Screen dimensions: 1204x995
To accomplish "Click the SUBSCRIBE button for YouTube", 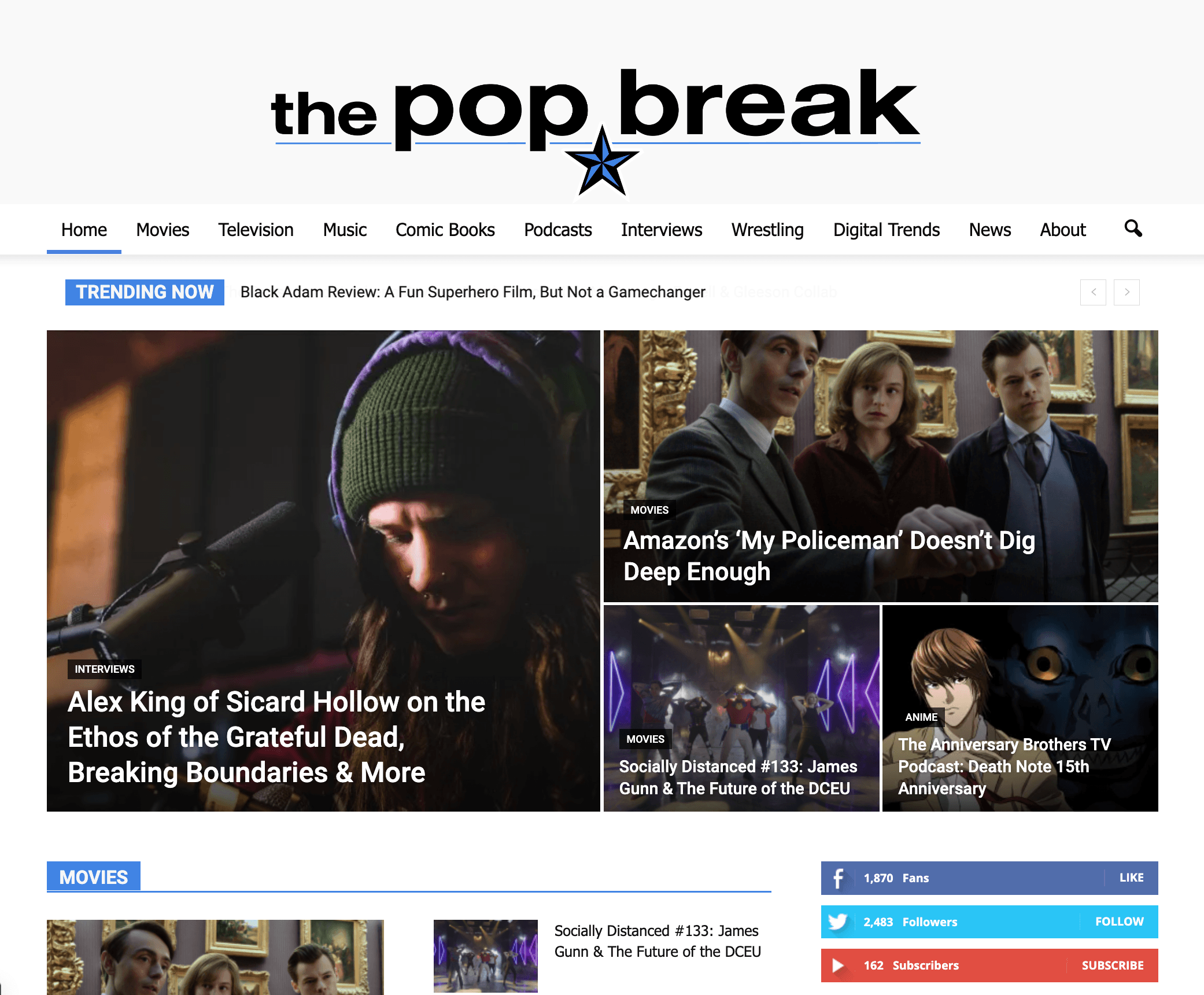I will [1113, 965].
